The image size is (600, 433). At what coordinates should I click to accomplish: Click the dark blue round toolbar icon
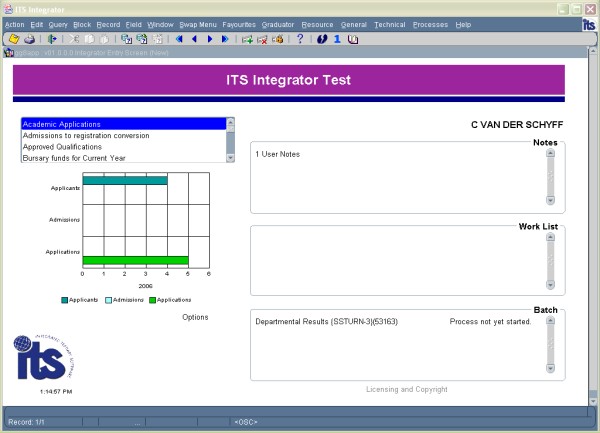point(322,39)
